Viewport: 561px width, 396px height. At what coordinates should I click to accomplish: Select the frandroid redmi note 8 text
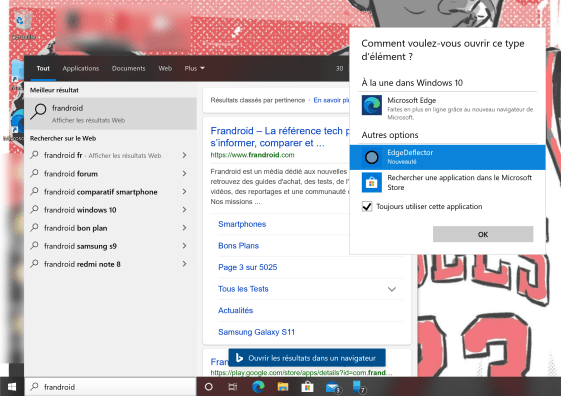[82, 264]
